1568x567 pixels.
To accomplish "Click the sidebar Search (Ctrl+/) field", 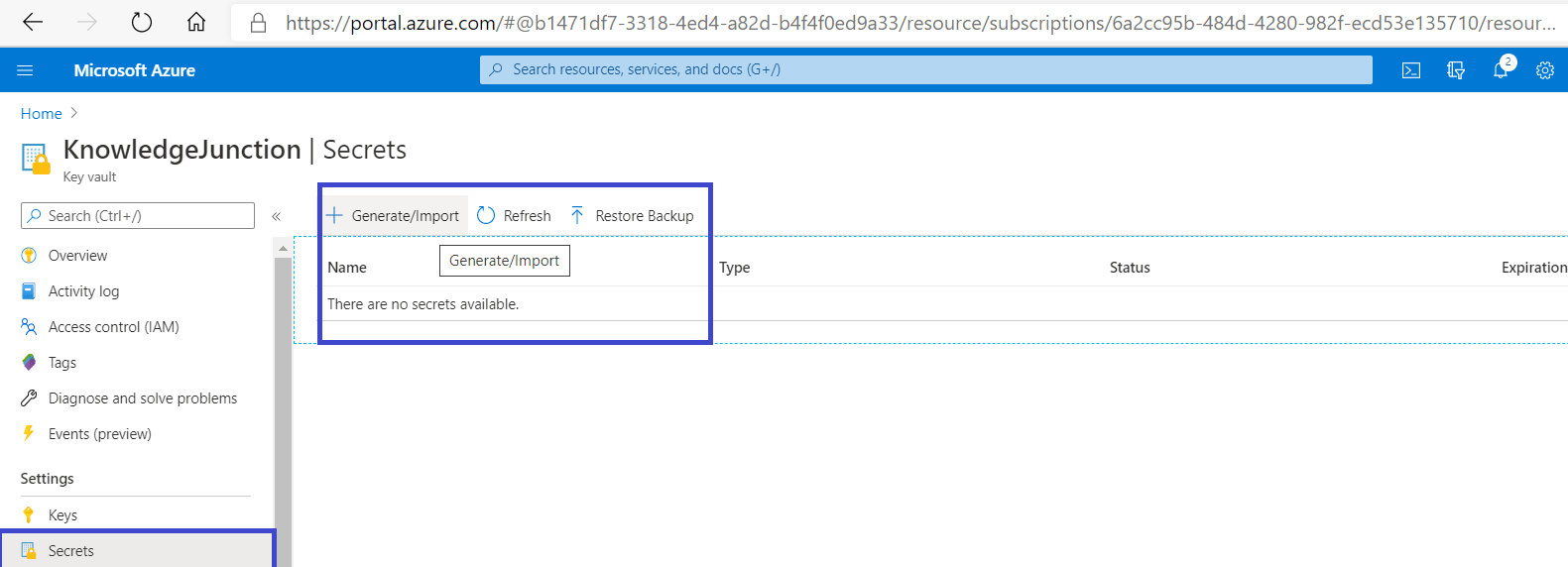I will coord(138,215).
